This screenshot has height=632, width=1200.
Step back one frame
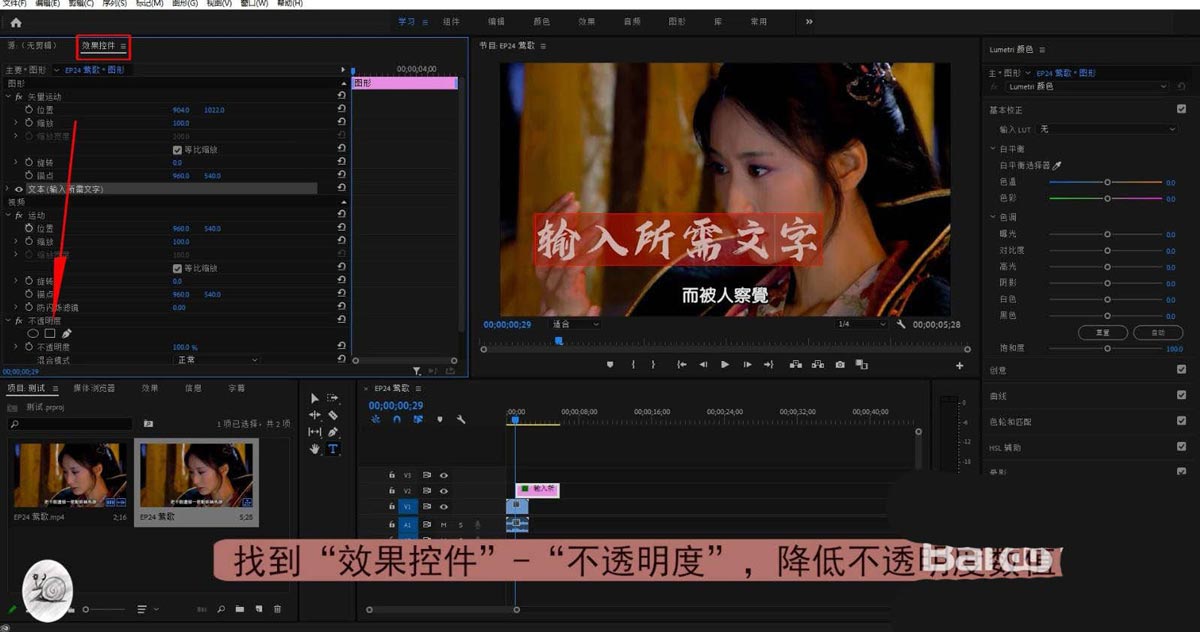(x=703, y=365)
